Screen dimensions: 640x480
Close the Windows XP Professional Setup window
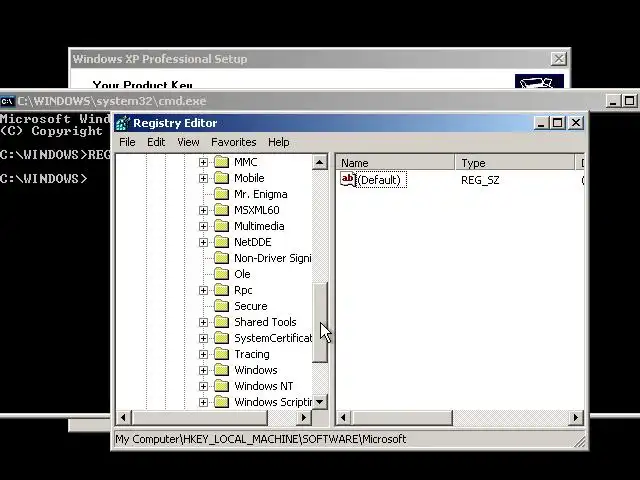pos(558,59)
